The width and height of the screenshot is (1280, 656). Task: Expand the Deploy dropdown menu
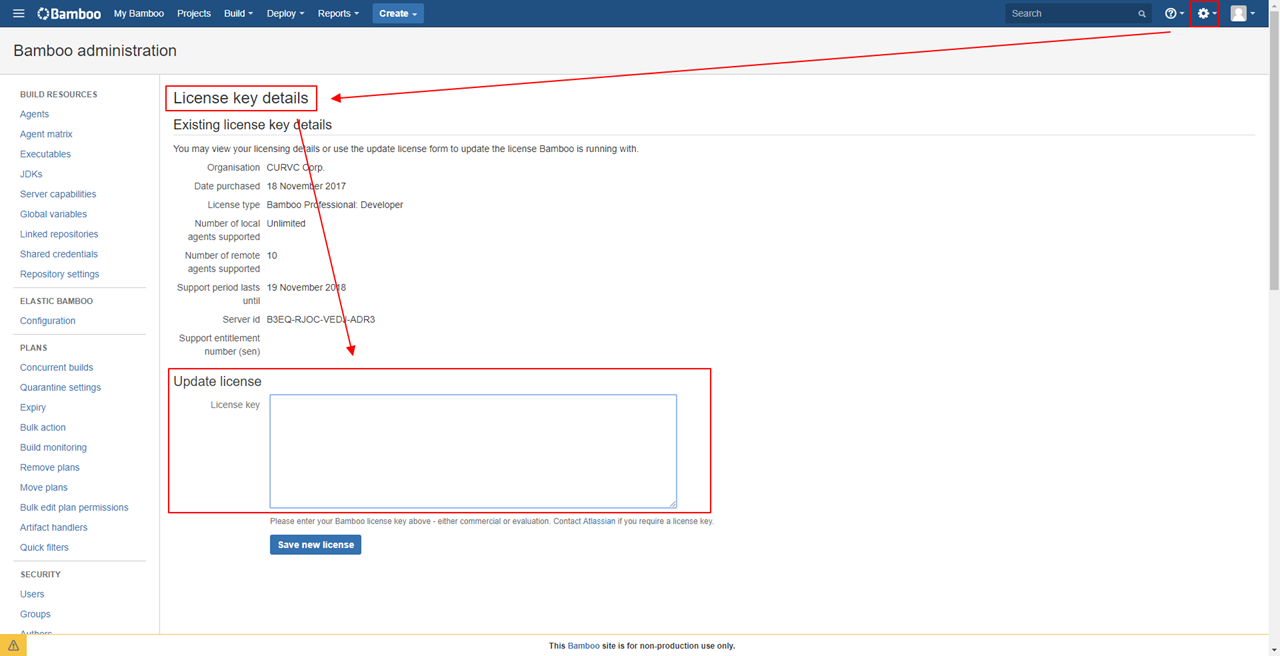coord(285,14)
